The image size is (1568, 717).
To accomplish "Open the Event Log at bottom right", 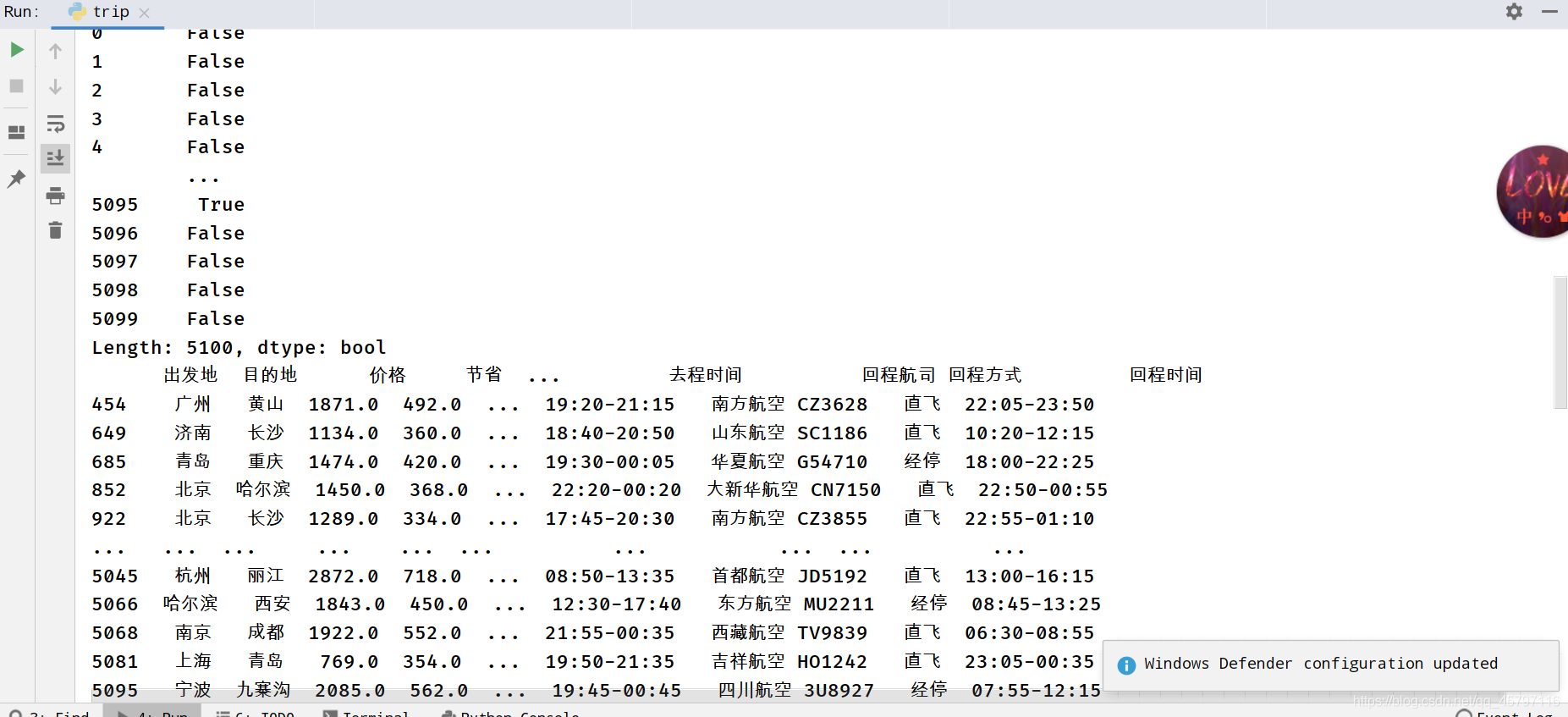I will 1505,713.
